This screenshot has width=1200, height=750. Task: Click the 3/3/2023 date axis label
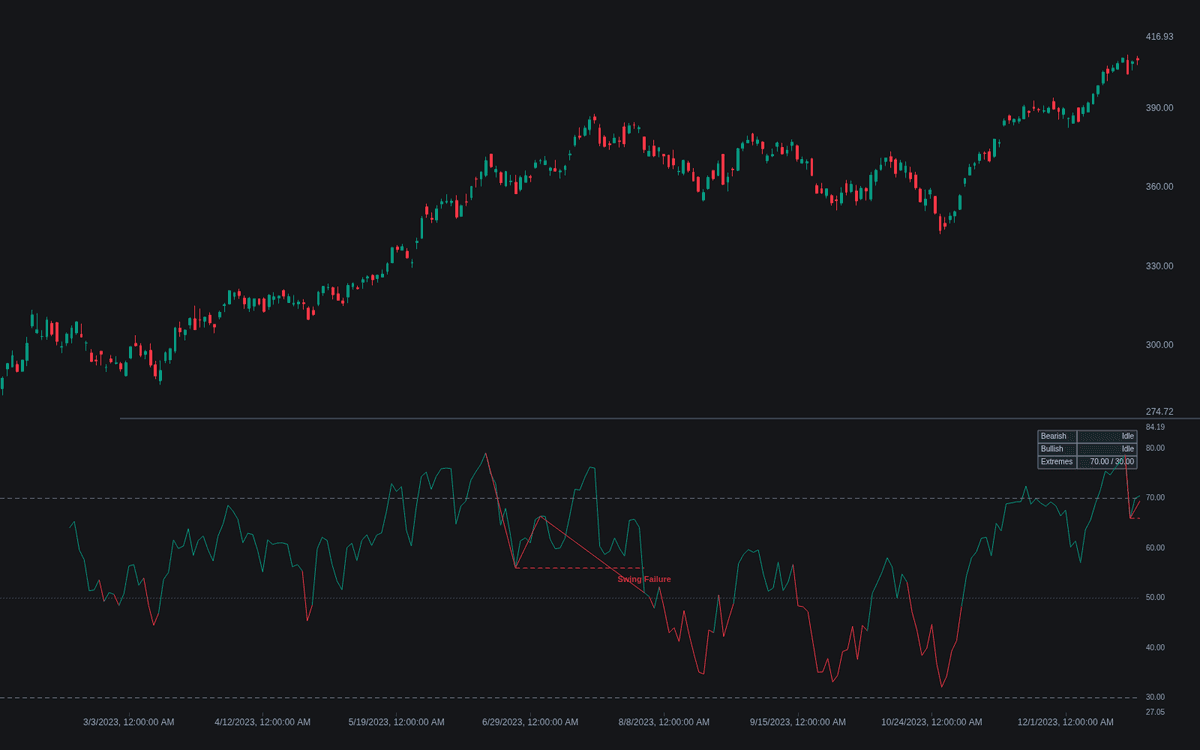(129, 722)
